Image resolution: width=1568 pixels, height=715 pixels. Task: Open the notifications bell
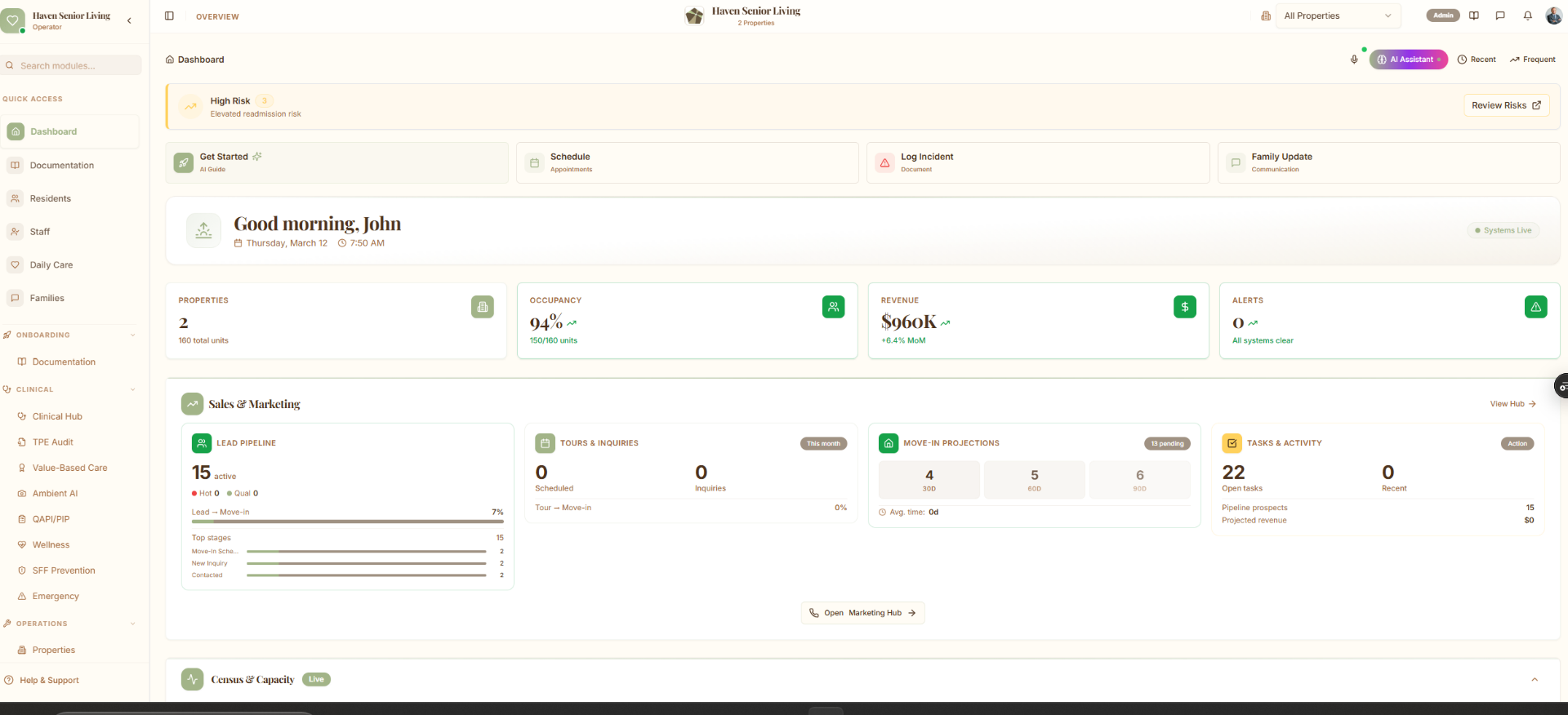[1527, 16]
